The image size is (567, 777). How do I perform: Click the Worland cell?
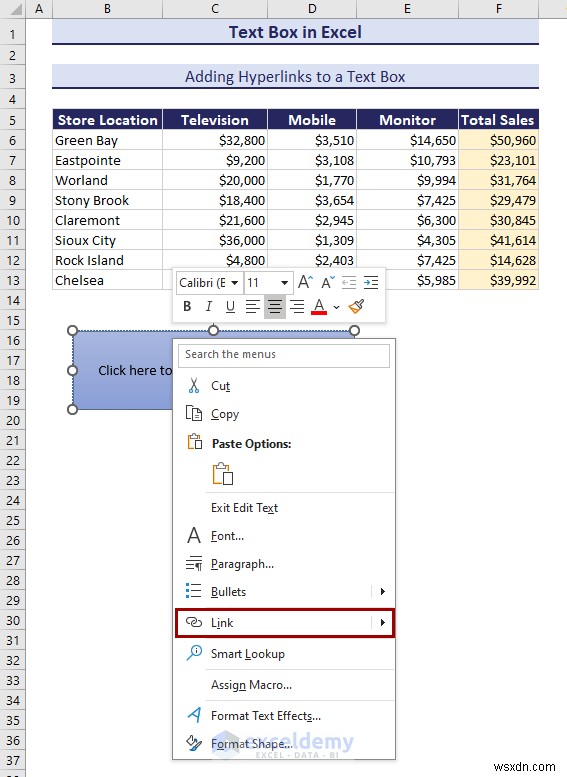click(x=107, y=180)
